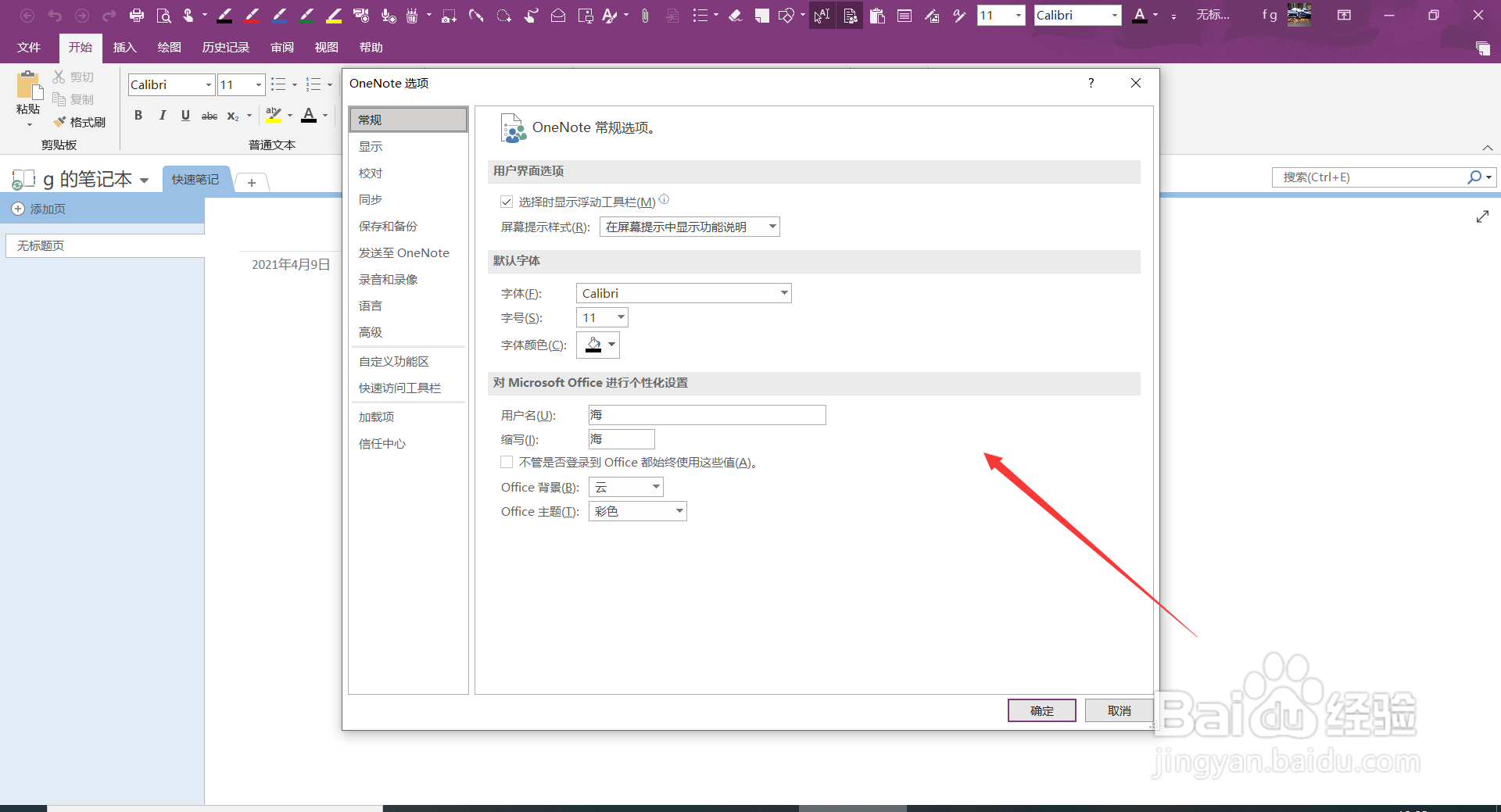Select 信任中心 category in options dialog
This screenshot has width=1501, height=812.
tap(408, 443)
